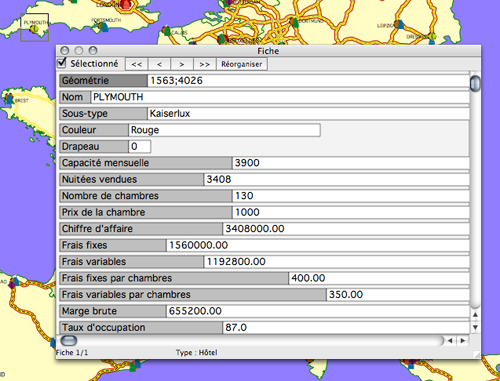The image size is (500, 381).
Task: Click the vertical scrollbar down arrow
Action: pyautogui.click(x=475, y=327)
